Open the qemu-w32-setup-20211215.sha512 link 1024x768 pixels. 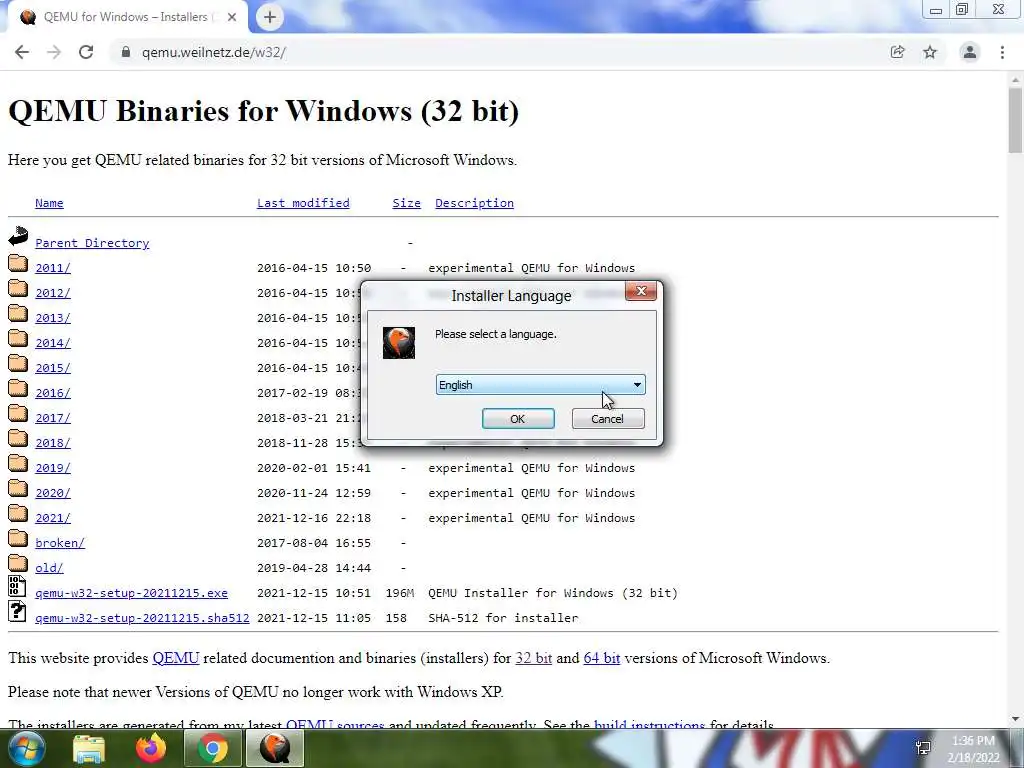[142, 618]
